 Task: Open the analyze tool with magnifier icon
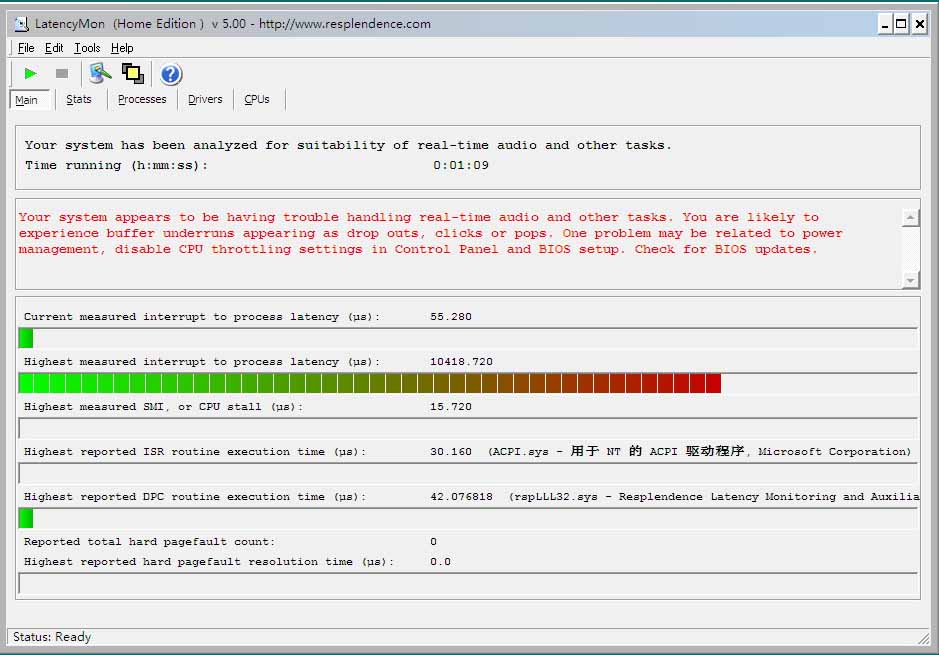pos(100,74)
